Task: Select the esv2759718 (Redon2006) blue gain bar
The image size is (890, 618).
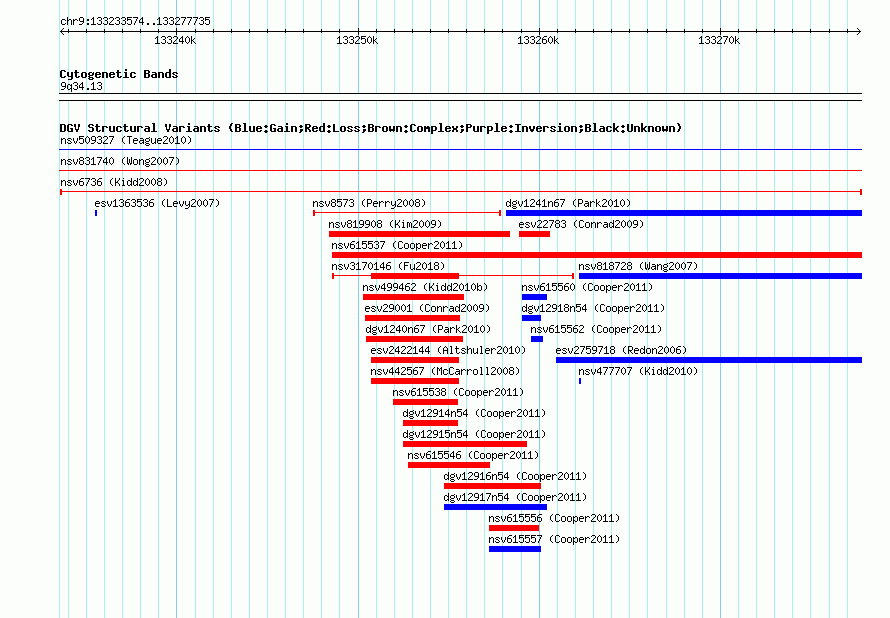Action: pyautogui.click(x=709, y=360)
